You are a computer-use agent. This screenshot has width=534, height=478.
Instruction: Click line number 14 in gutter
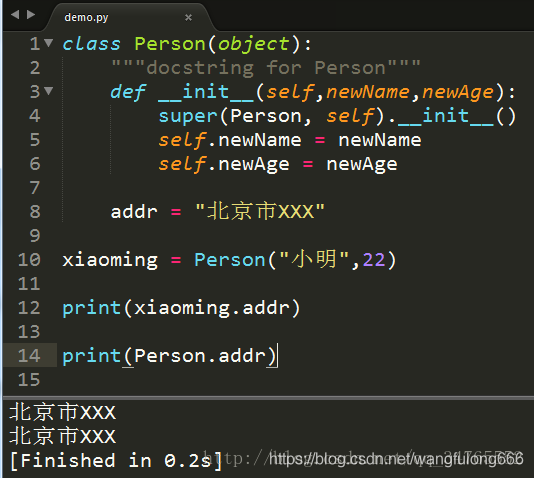click(29, 355)
